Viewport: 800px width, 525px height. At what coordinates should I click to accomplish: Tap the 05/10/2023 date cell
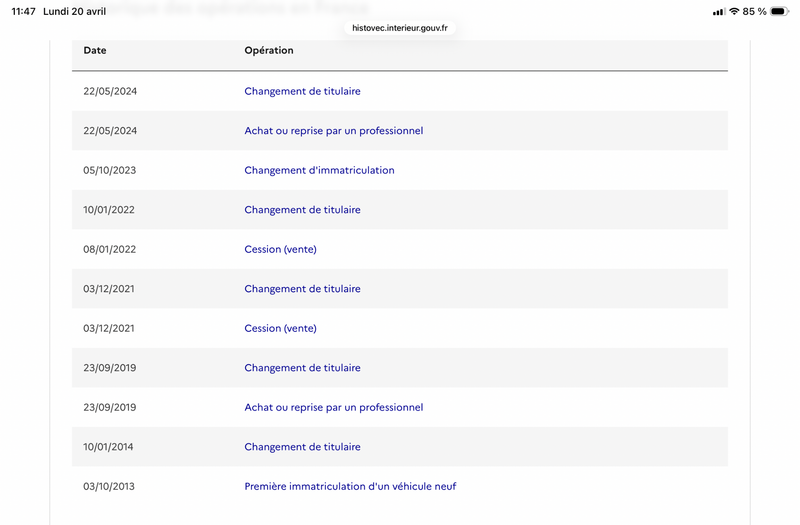click(110, 170)
